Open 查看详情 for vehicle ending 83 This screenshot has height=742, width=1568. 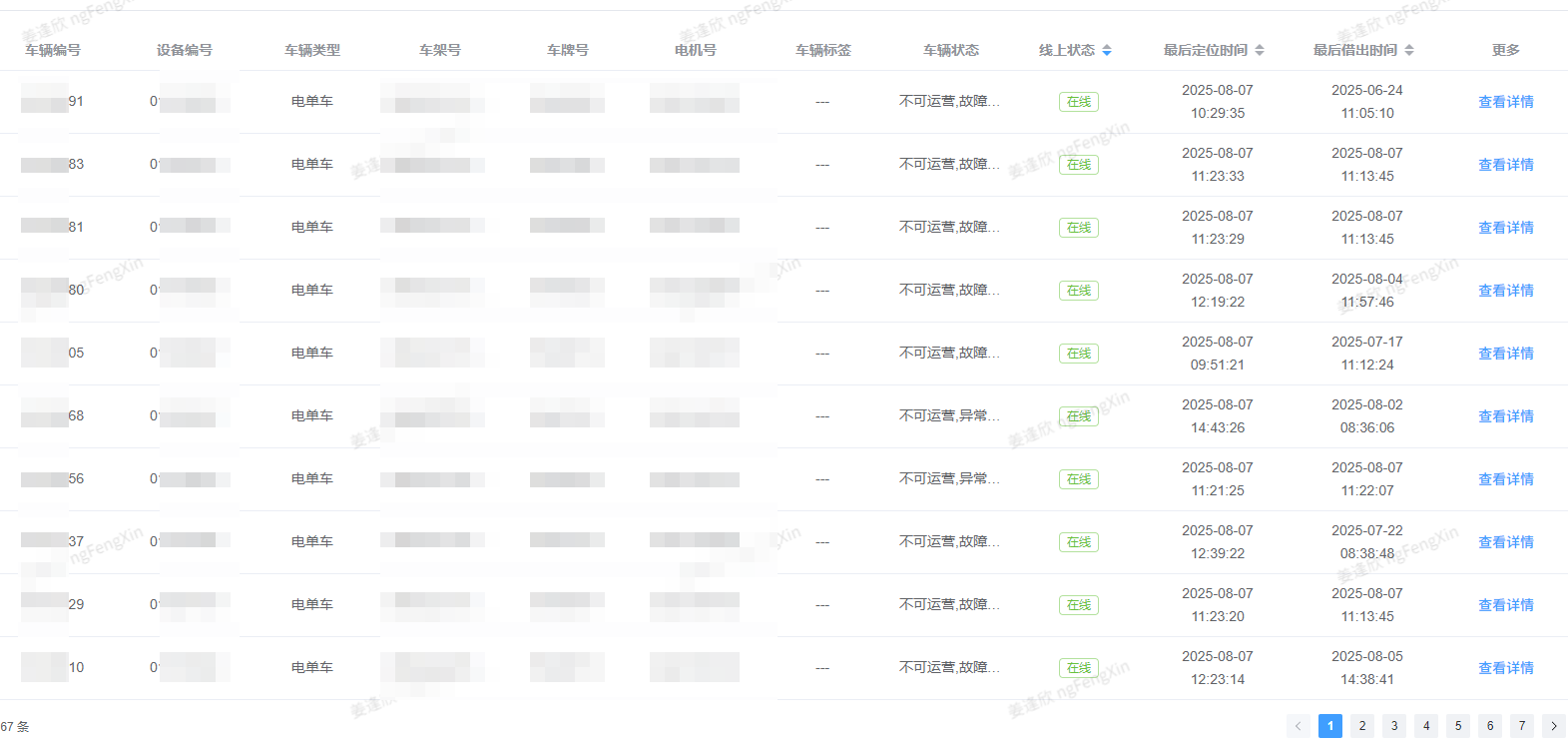coord(1505,165)
